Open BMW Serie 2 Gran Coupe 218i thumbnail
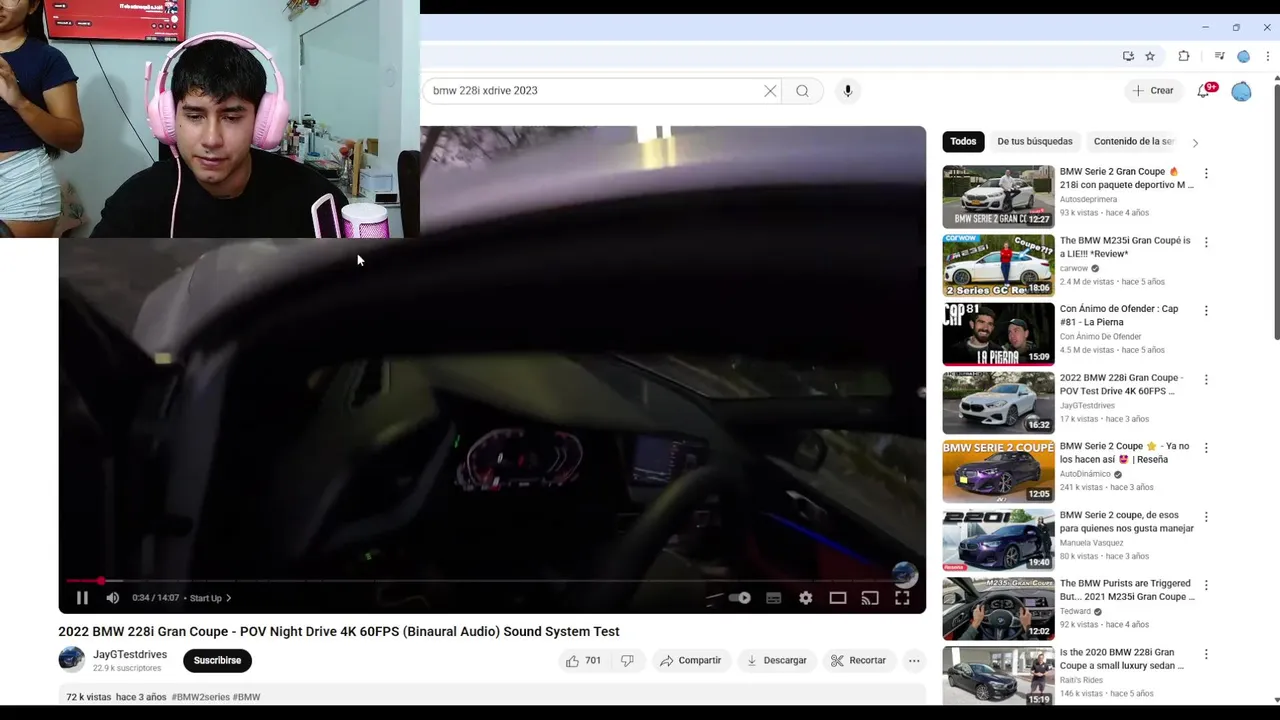 coord(998,196)
